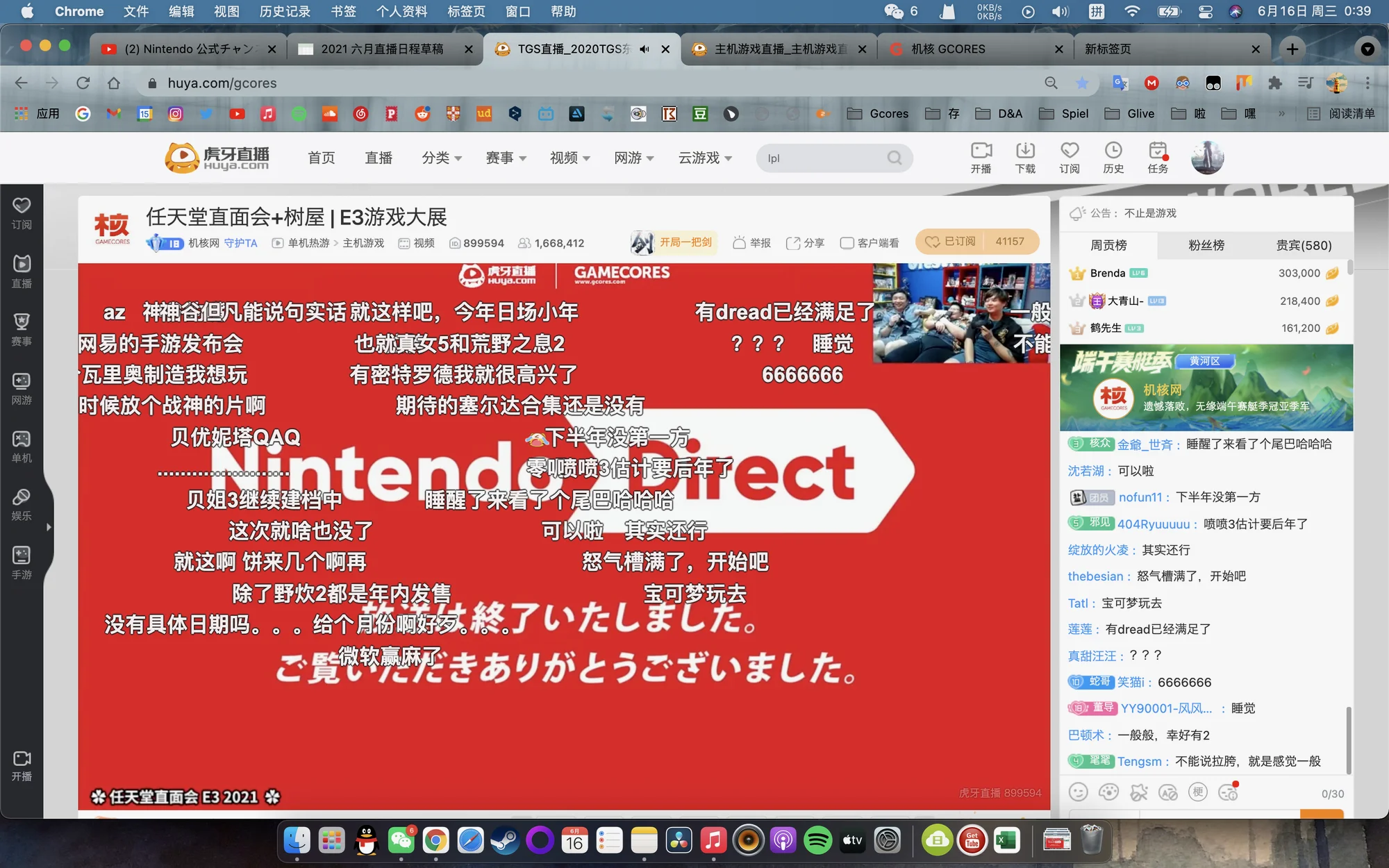Open 单机 in the left sidebar

(22, 446)
